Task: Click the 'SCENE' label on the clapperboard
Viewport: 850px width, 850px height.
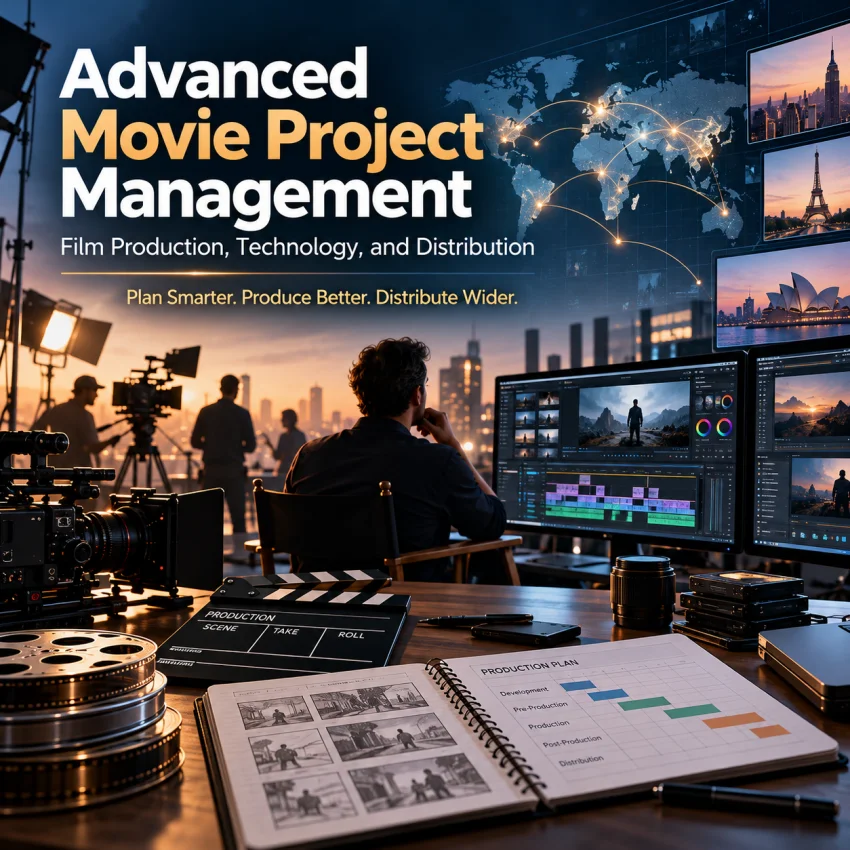Action: point(220,627)
